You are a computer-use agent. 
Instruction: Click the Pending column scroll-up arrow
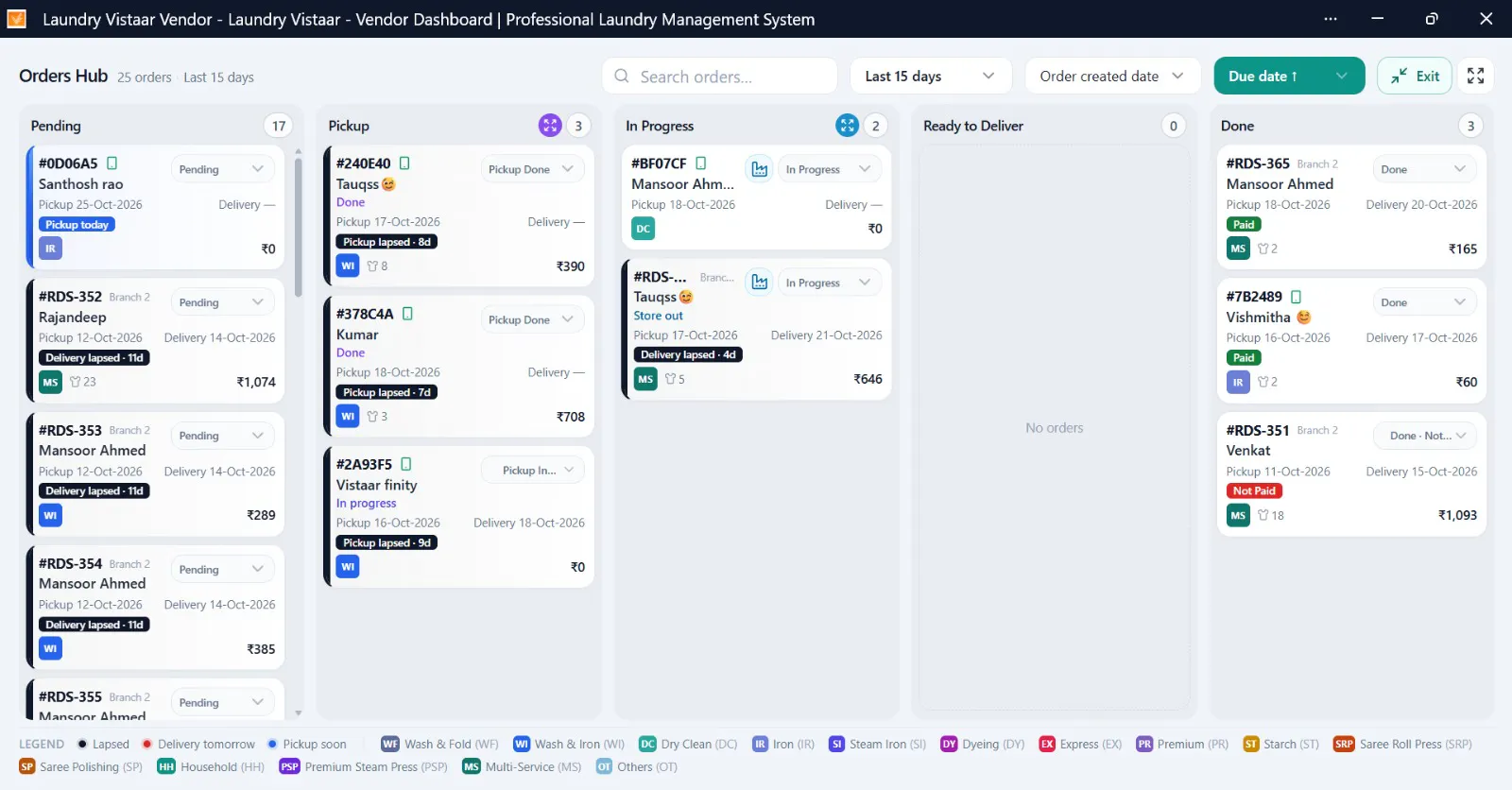click(299, 150)
